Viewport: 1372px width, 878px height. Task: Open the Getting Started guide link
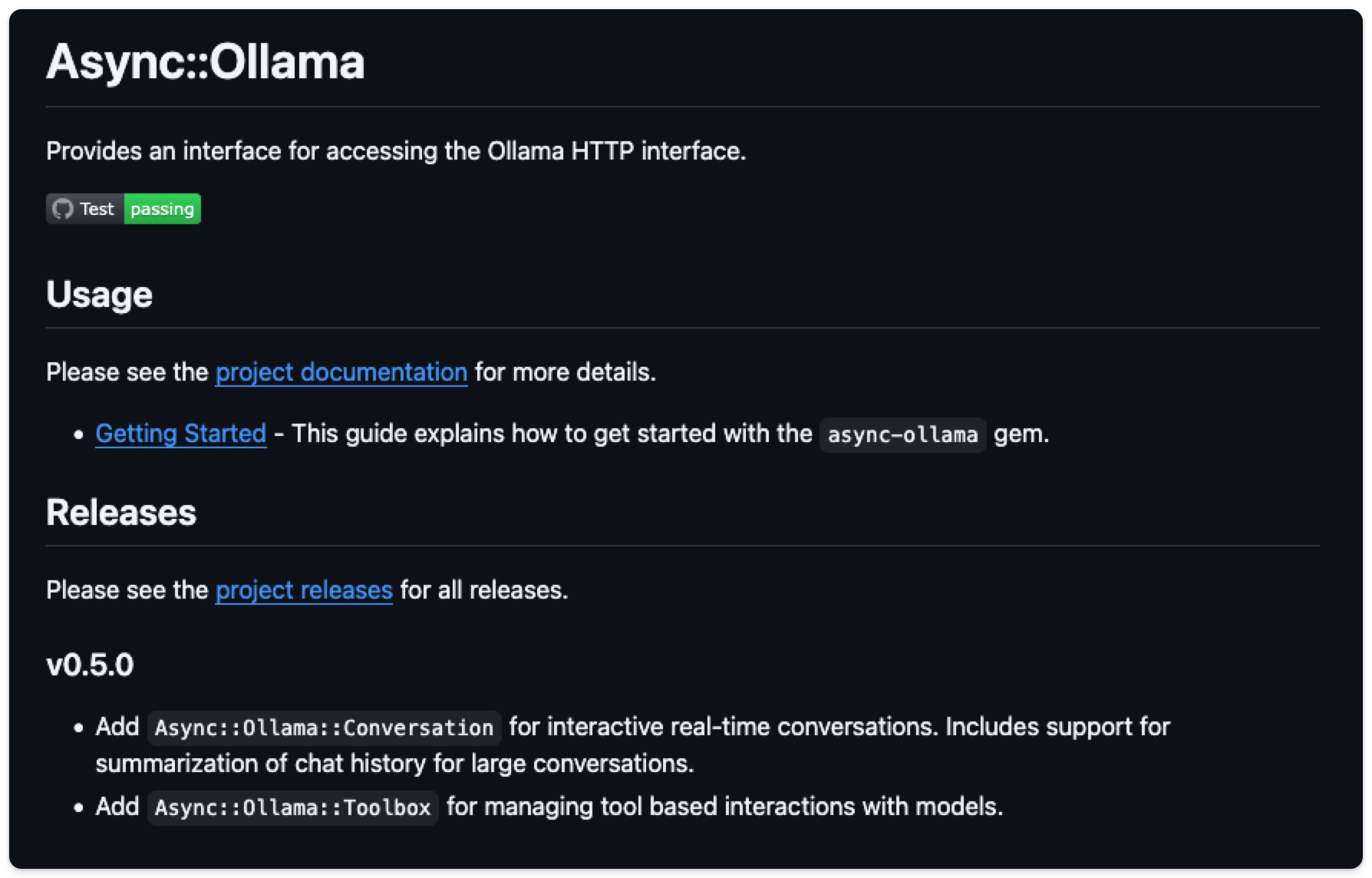pyautogui.click(x=181, y=434)
